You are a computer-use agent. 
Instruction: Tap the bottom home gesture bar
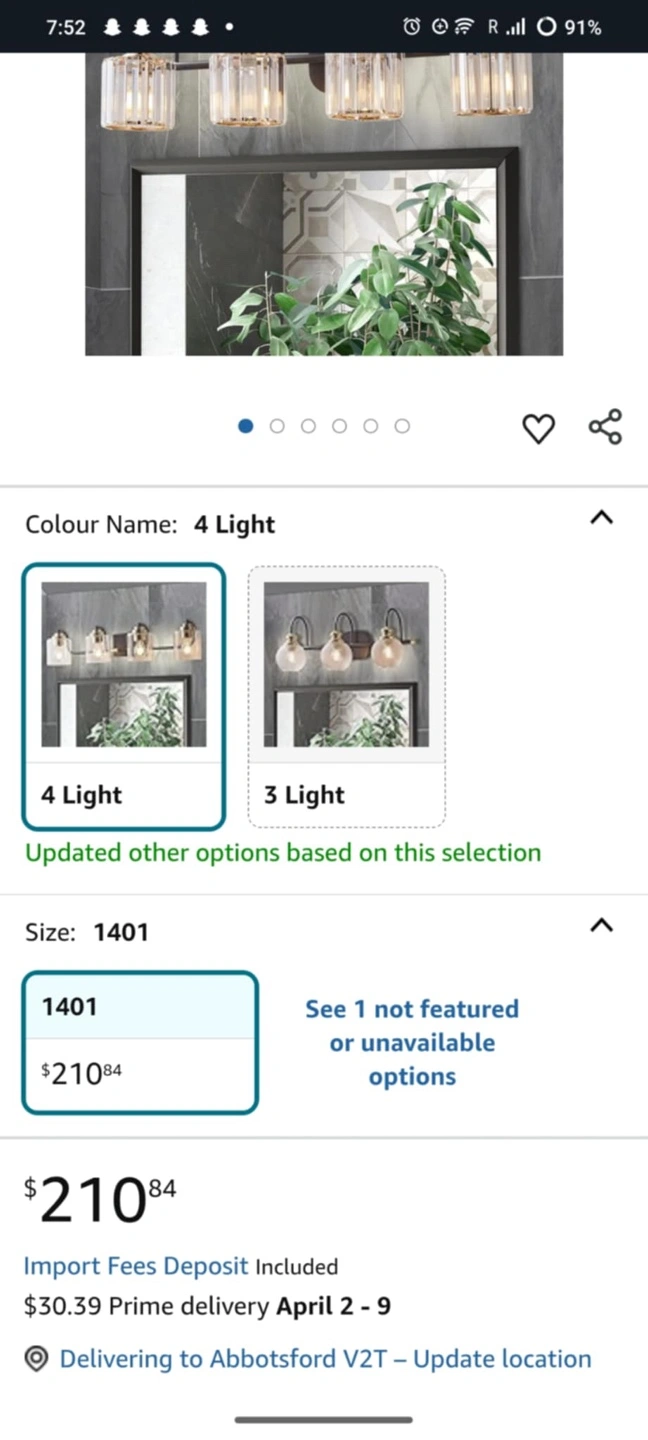324,1419
